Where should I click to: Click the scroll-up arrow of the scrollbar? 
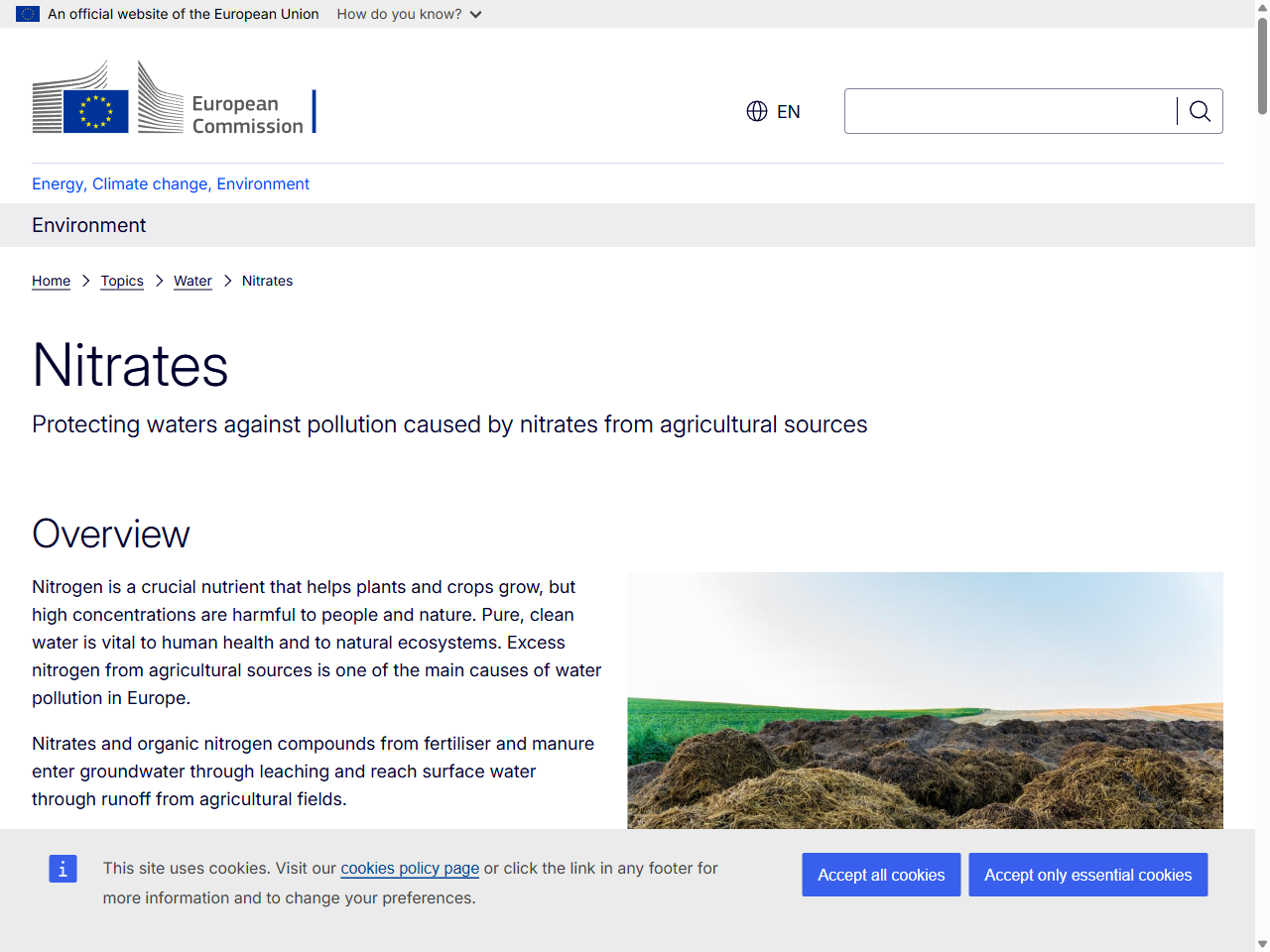coord(1261,8)
